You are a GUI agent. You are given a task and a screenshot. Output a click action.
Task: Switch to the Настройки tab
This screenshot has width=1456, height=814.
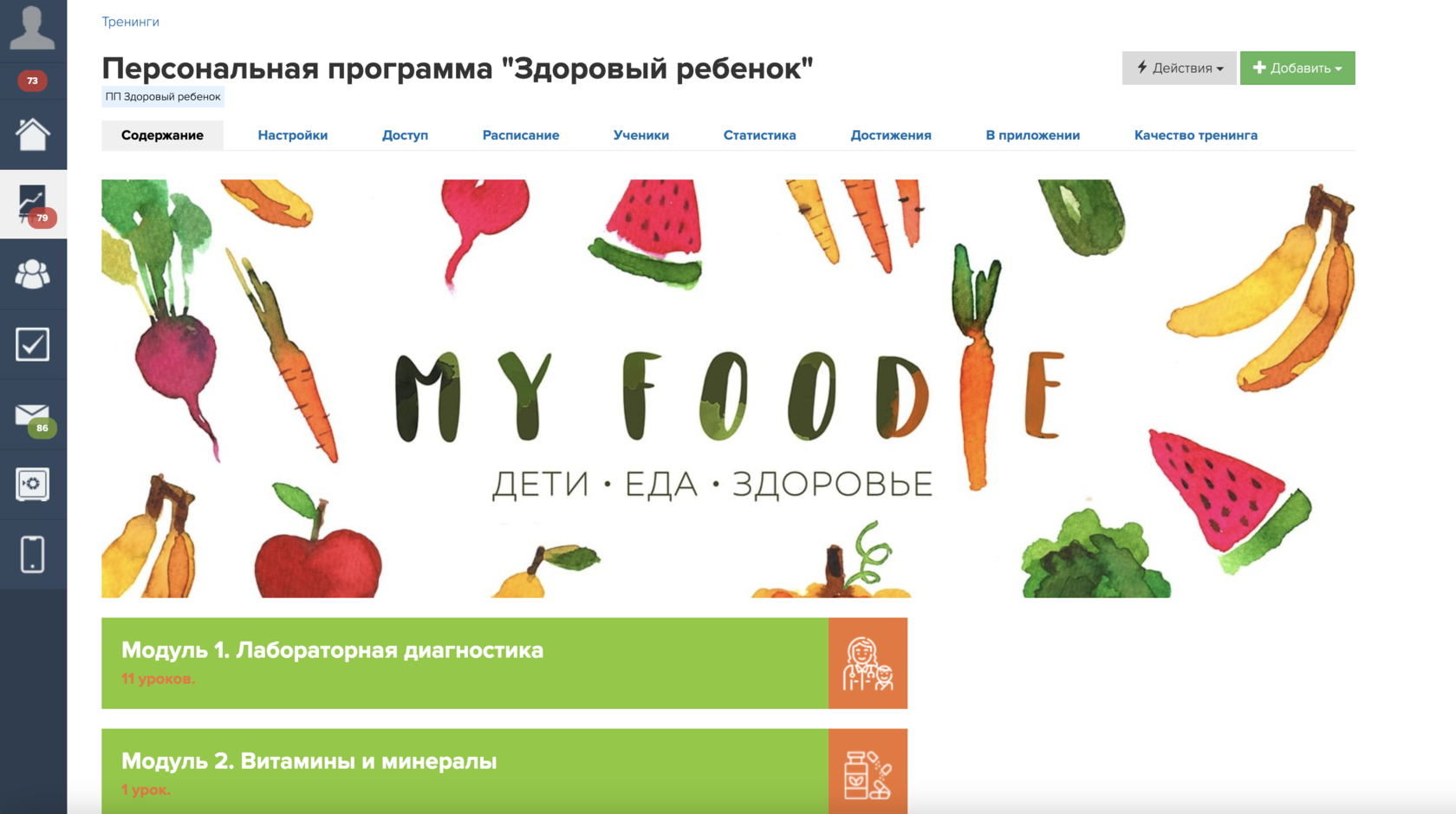pos(293,135)
